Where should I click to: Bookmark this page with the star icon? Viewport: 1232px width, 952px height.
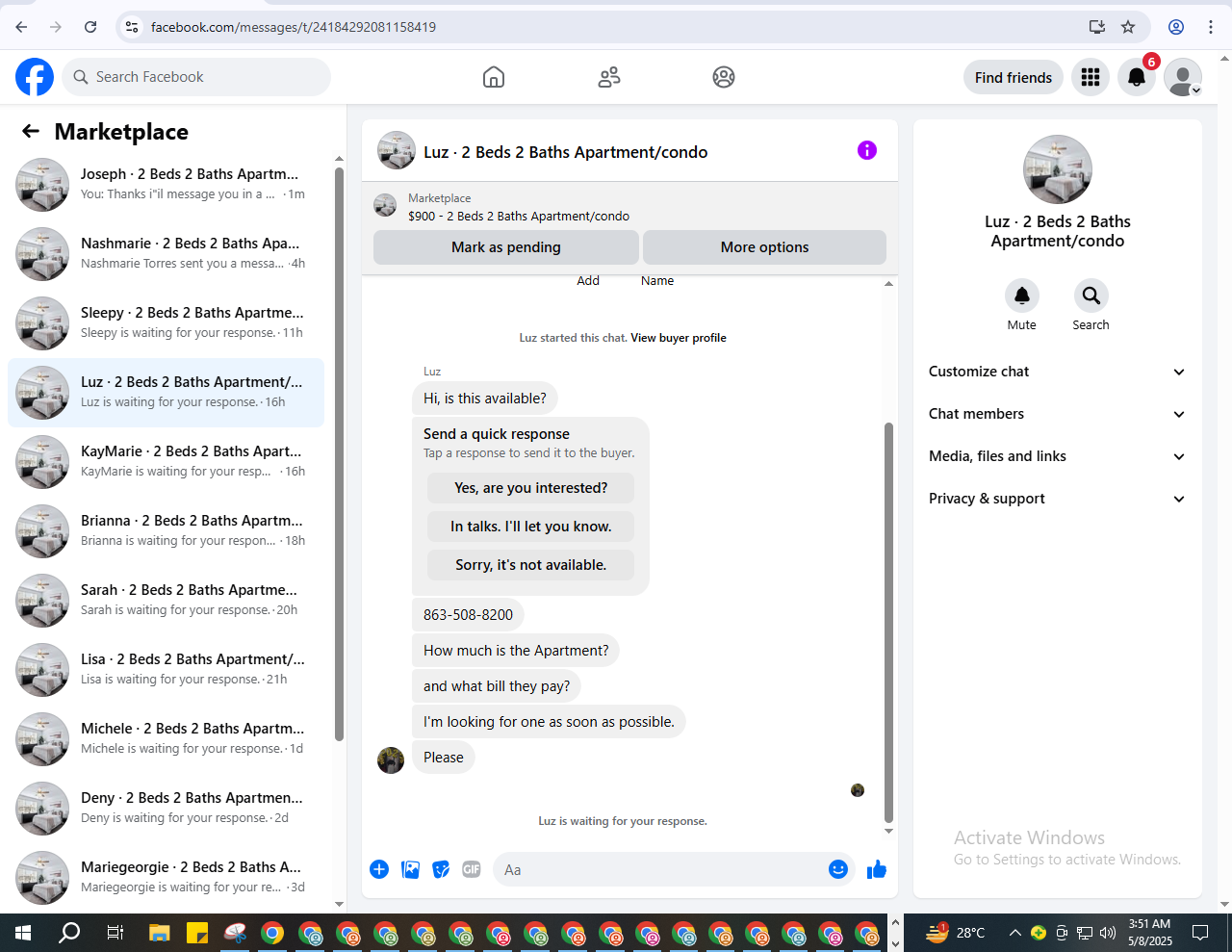tap(1128, 27)
